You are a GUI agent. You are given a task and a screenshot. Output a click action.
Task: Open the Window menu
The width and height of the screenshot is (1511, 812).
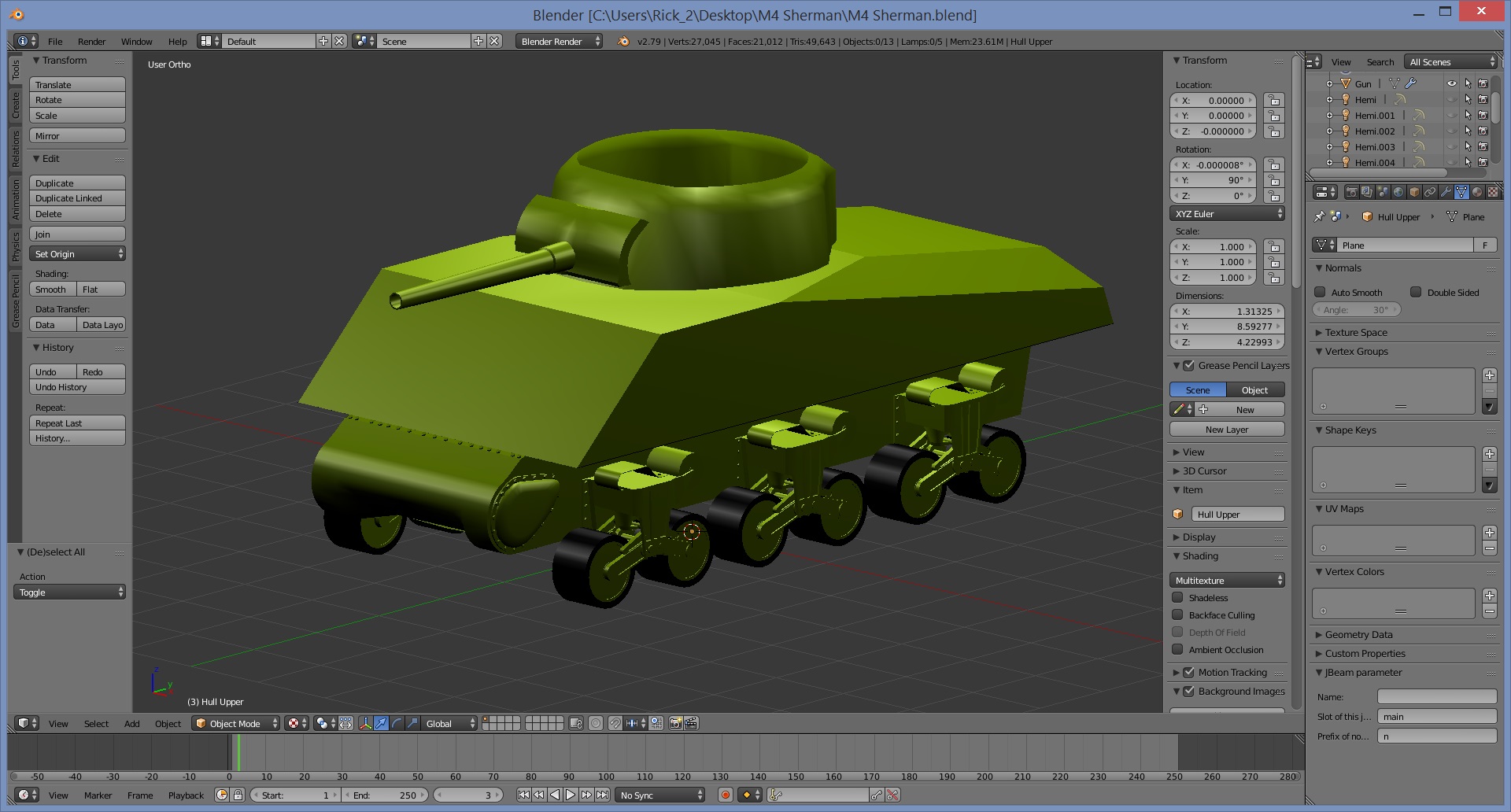[136, 41]
